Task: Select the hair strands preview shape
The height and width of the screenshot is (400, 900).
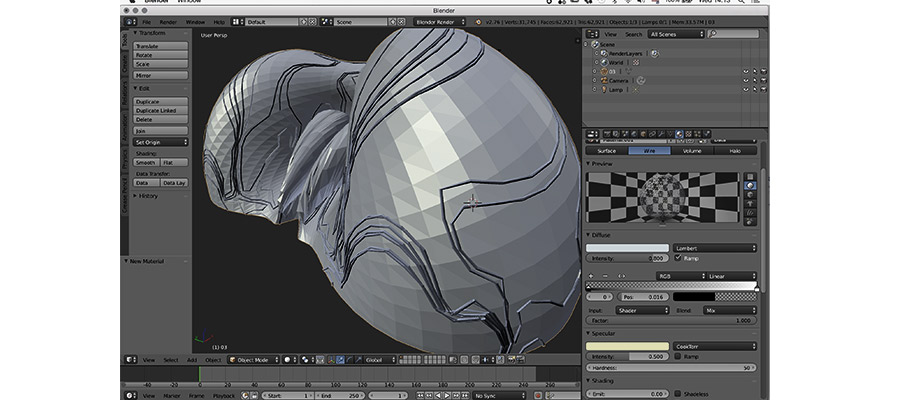Action: (x=750, y=213)
